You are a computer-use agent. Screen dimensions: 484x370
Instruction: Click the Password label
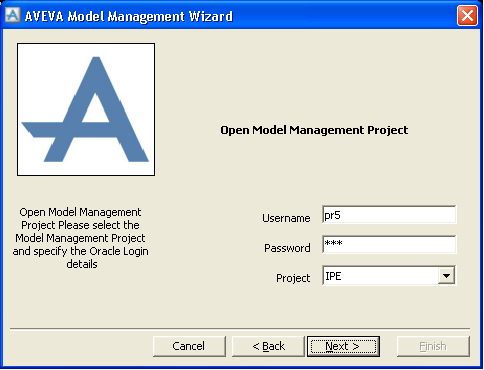287,248
